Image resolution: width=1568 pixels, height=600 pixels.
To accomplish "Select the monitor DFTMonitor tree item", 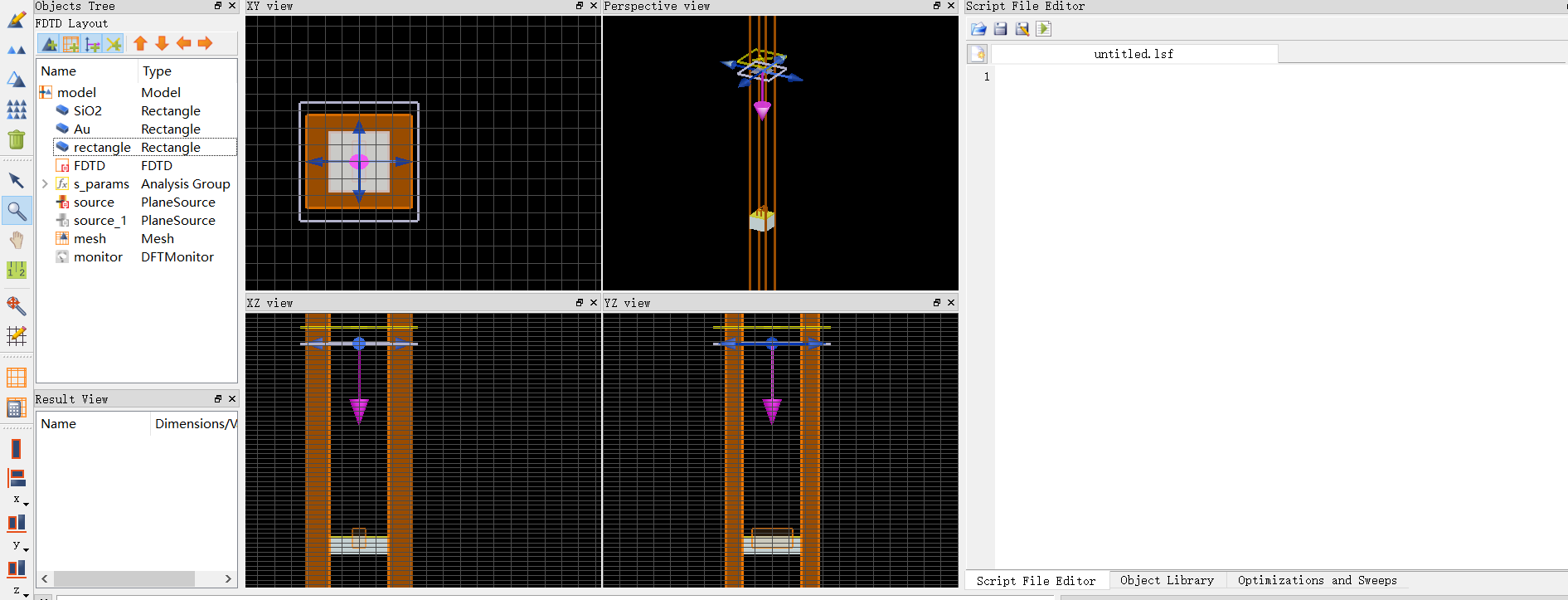I will [98, 257].
